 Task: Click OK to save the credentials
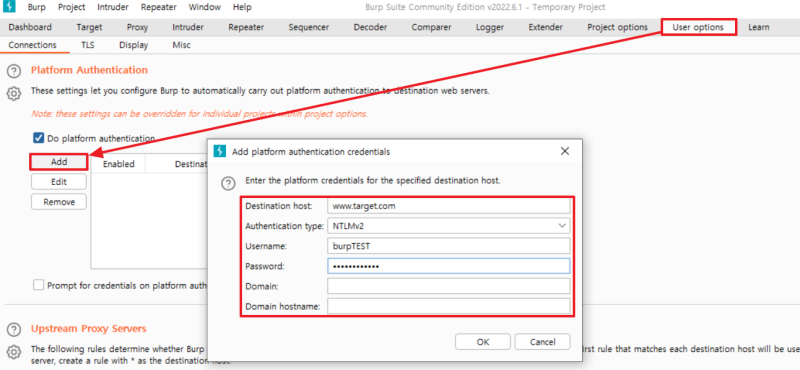tap(483, 342)
